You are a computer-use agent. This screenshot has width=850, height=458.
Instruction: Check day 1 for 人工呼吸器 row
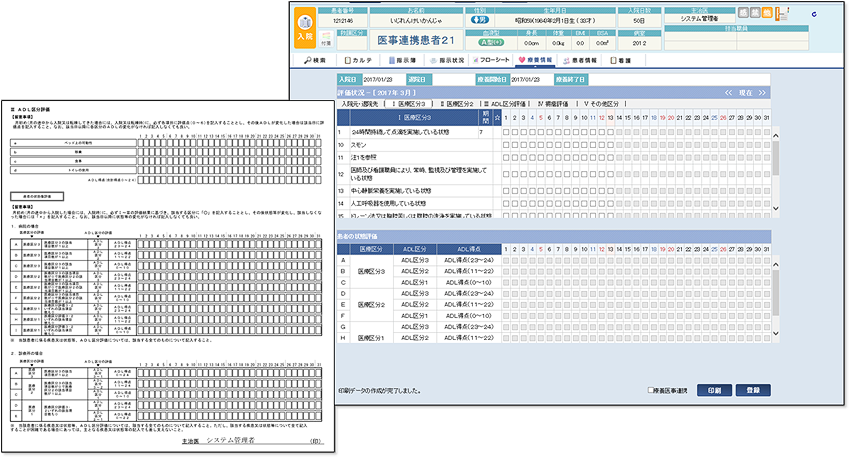tap(506, 204)
